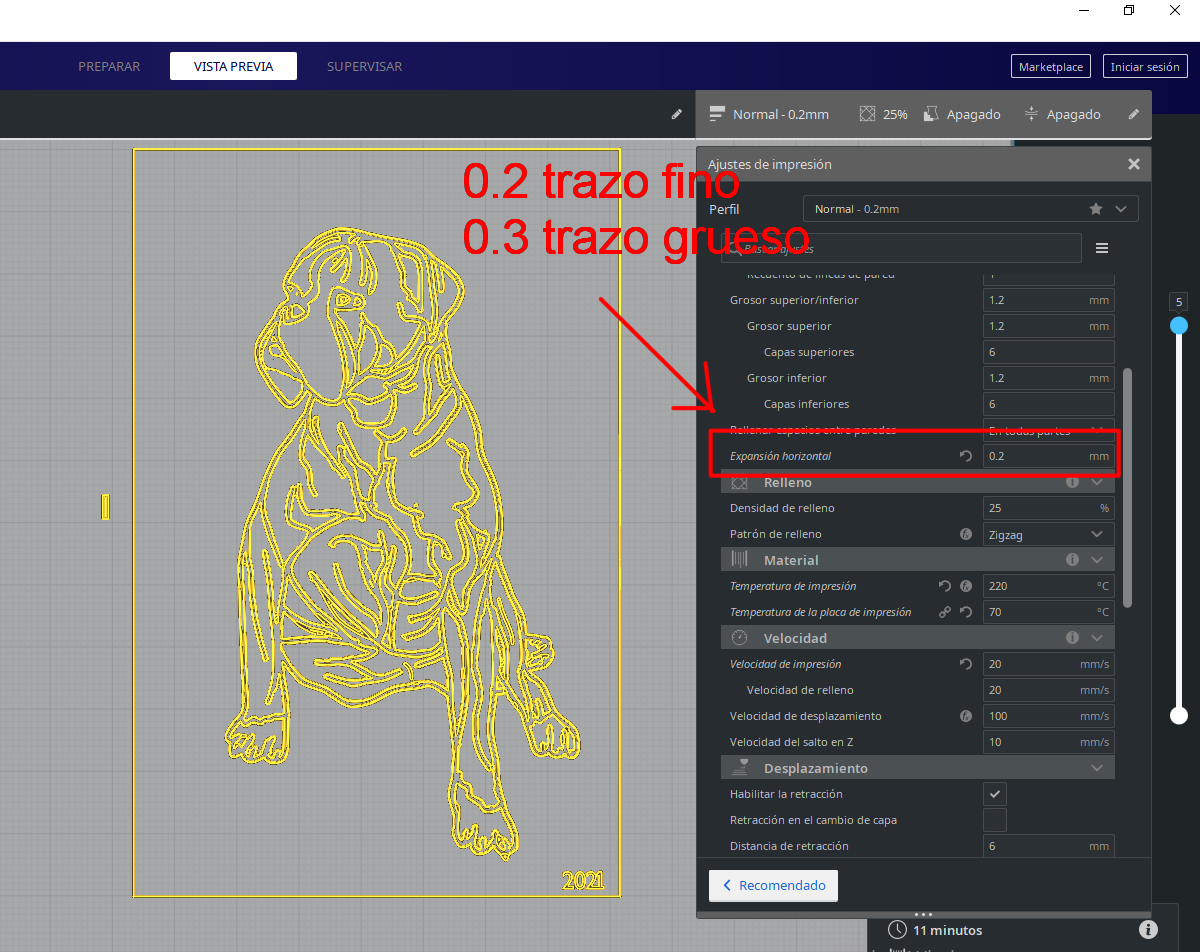Switch to the SUPERVISAR tab
The image size is (1200, 952).
coord(365,66)
